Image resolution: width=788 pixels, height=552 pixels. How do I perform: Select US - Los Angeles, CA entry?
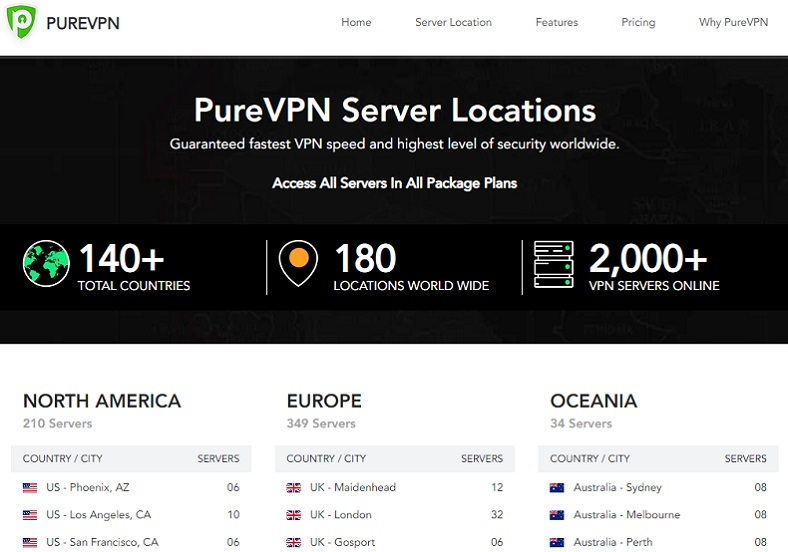point(131,515)
